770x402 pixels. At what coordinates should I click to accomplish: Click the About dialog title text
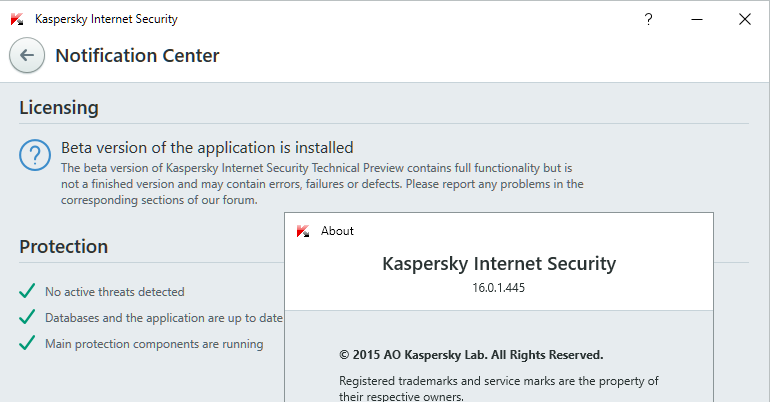(x=337, y=231)
